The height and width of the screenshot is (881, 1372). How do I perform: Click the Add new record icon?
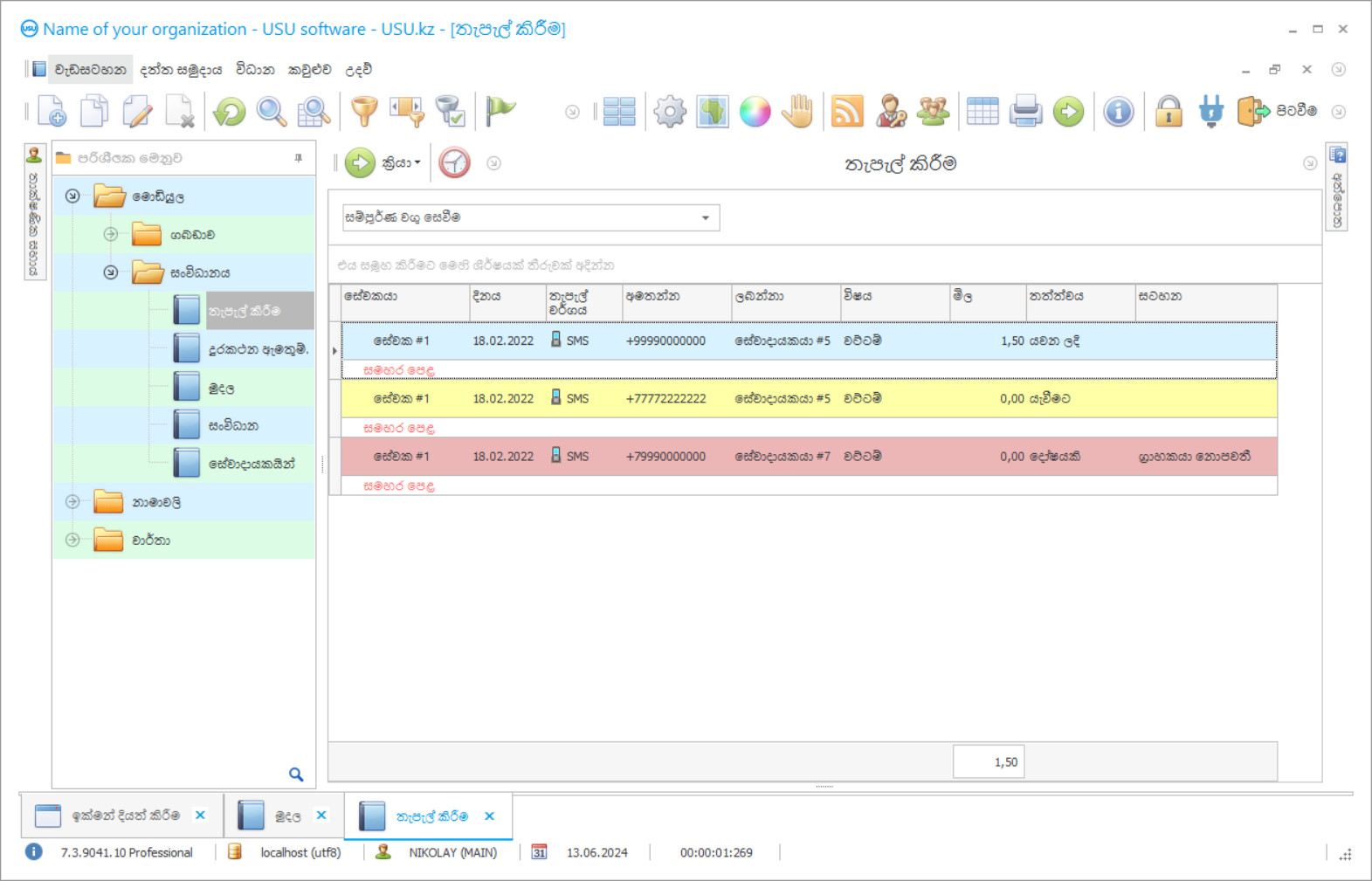click(52, 112)
